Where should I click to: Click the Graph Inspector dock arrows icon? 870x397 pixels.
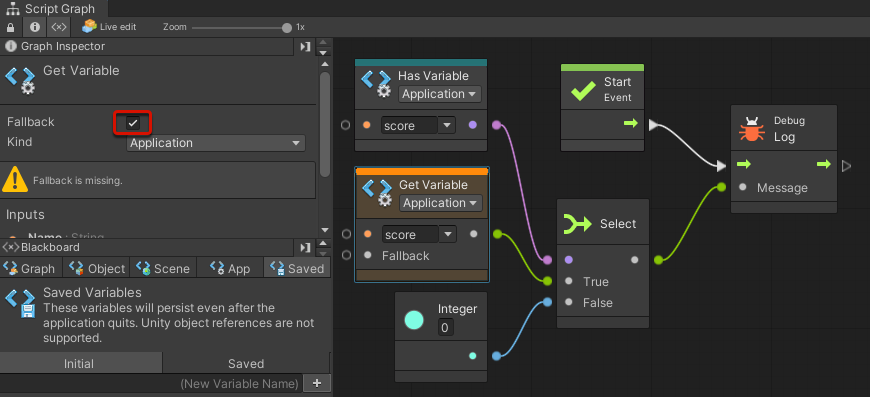(323, 47)
